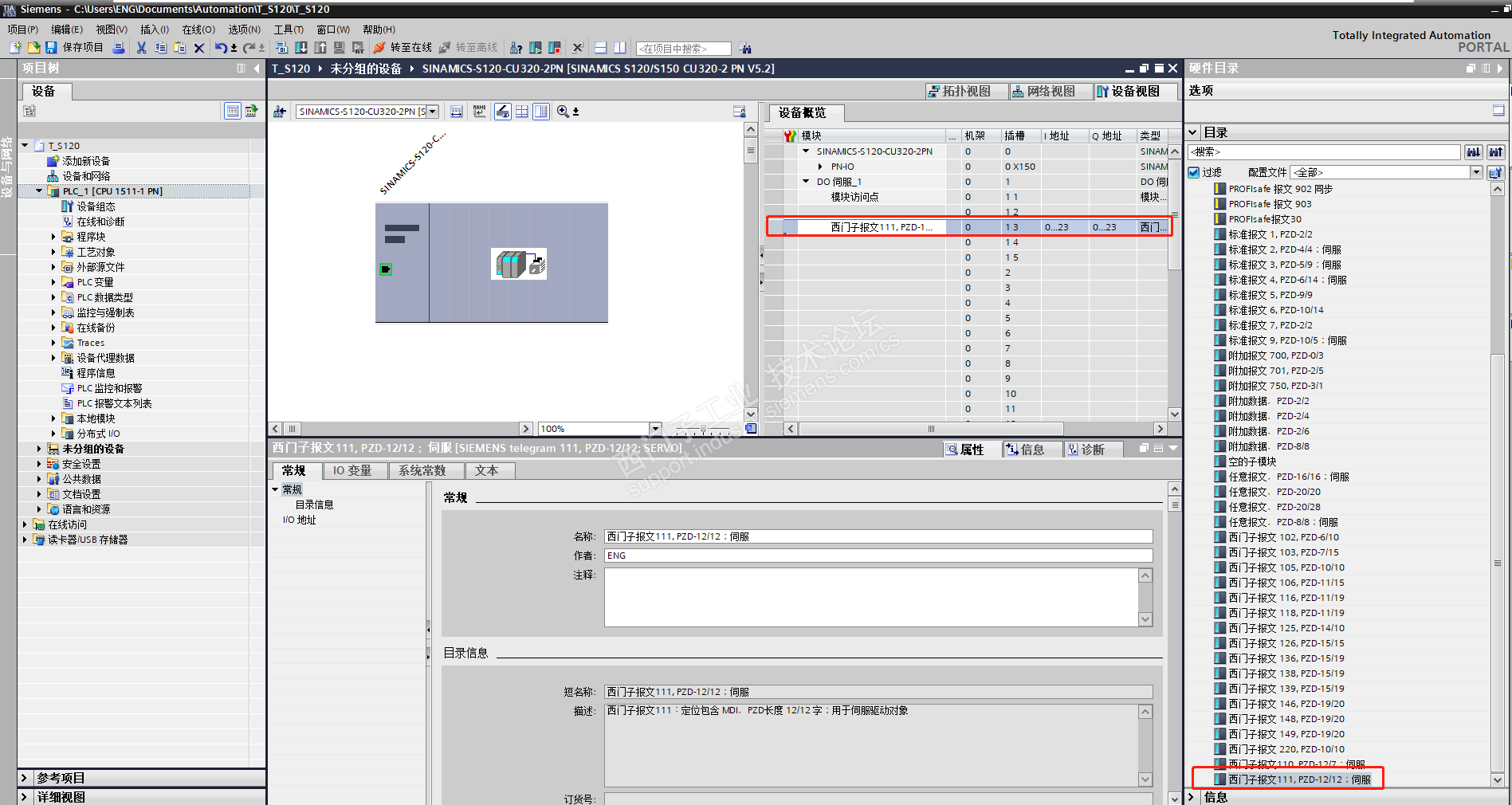Undo the last action with undo arrow

221,48
